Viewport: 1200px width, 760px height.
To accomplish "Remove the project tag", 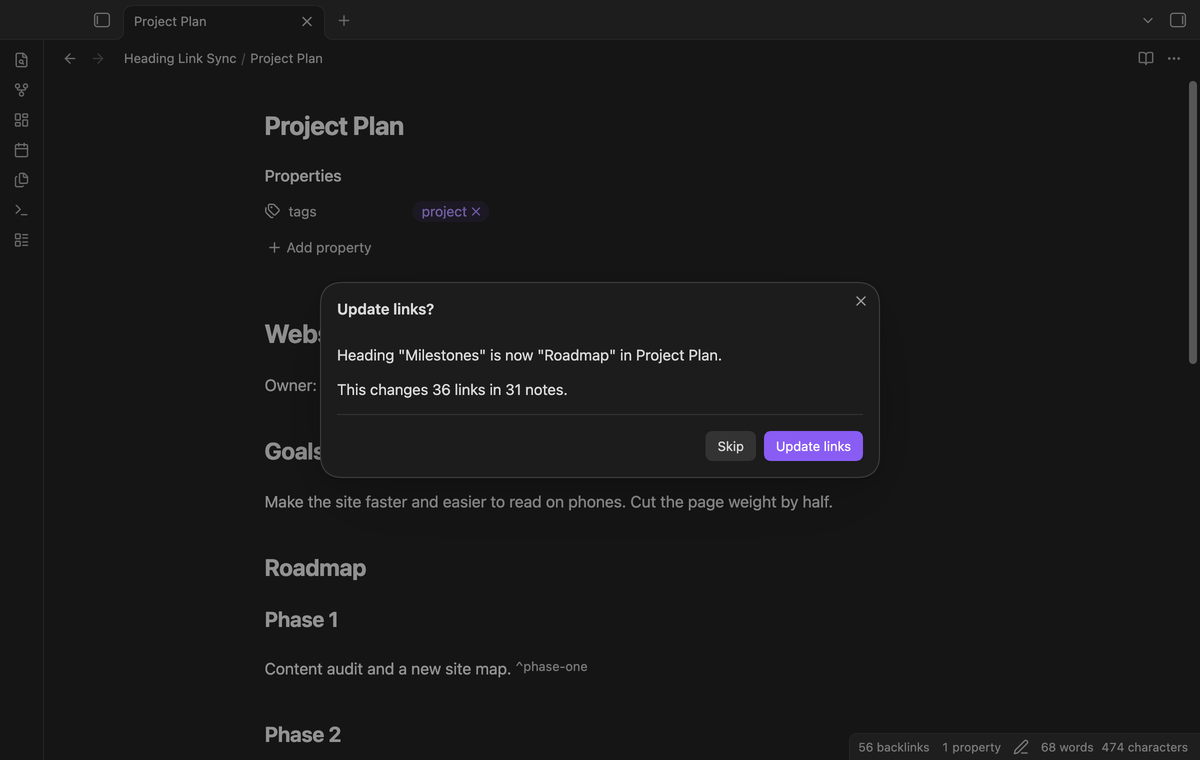I will [476, 211].
